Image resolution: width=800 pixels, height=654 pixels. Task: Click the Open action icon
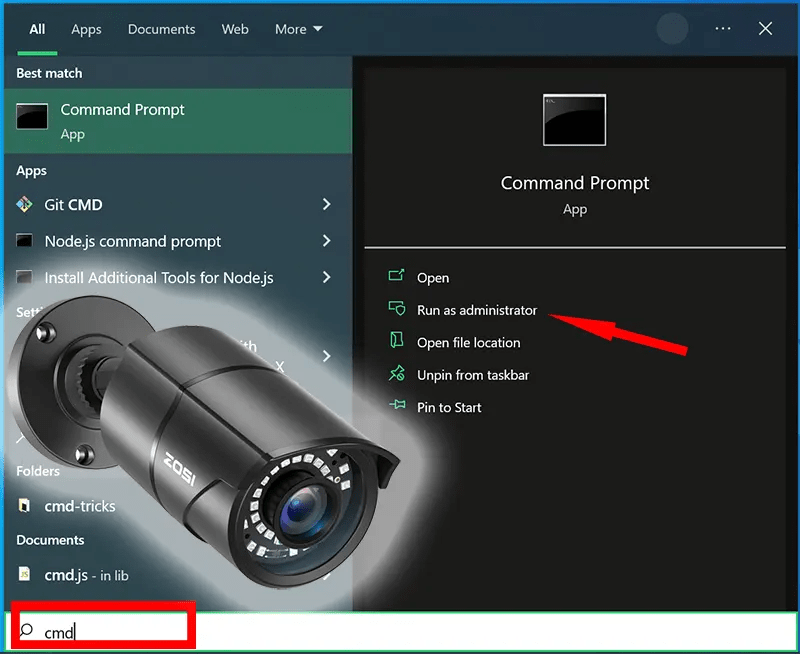(x=396, y=277)
